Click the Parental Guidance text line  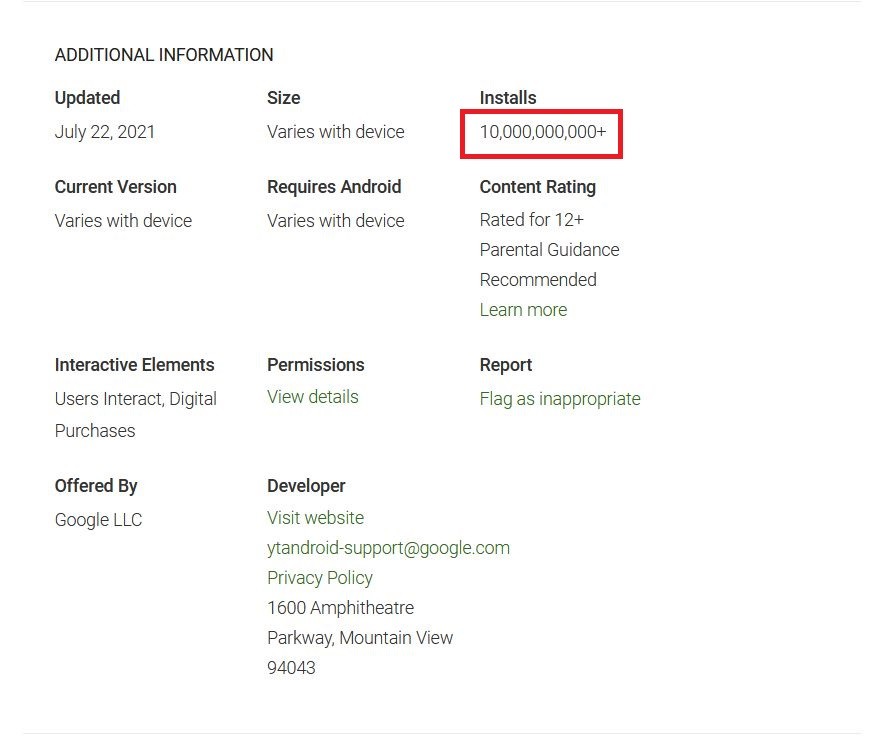coord(549,249)
